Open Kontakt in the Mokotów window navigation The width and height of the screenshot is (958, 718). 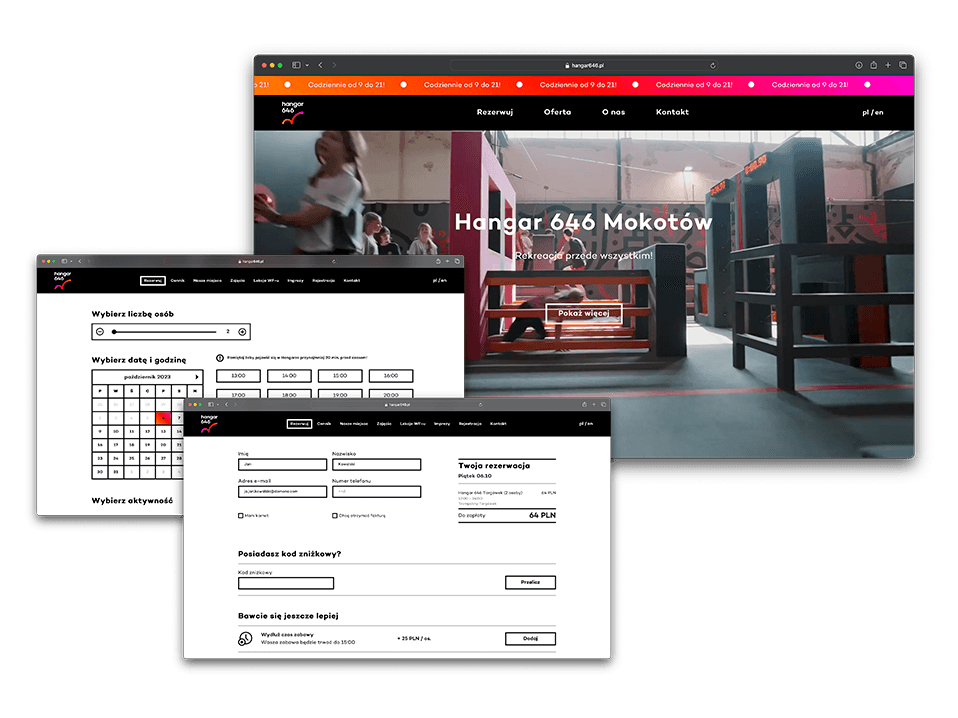coord(672,112)
